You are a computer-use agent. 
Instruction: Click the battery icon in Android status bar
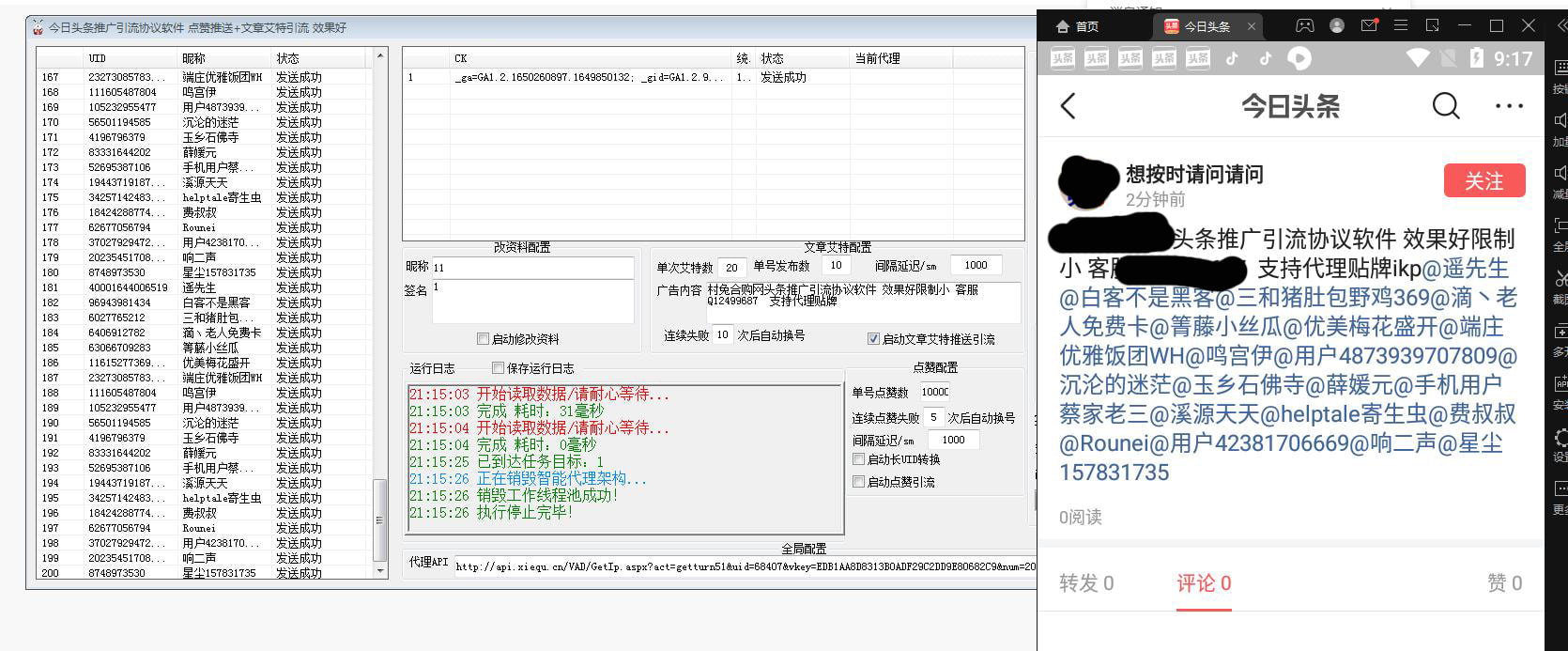(1476, 58)
